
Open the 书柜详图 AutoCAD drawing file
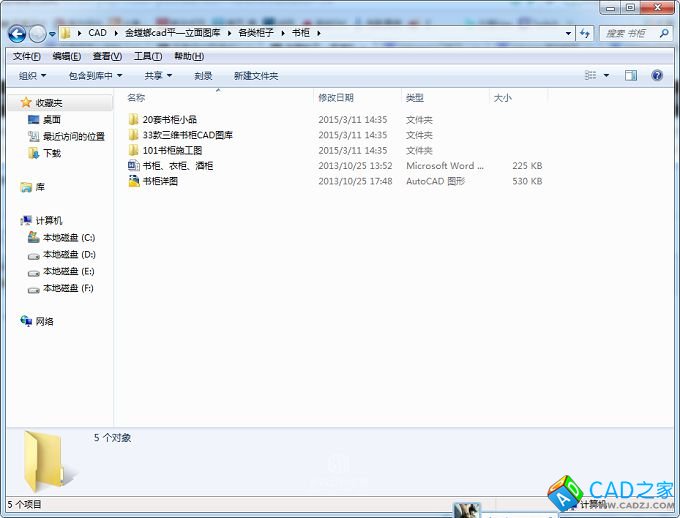point(160,182)
